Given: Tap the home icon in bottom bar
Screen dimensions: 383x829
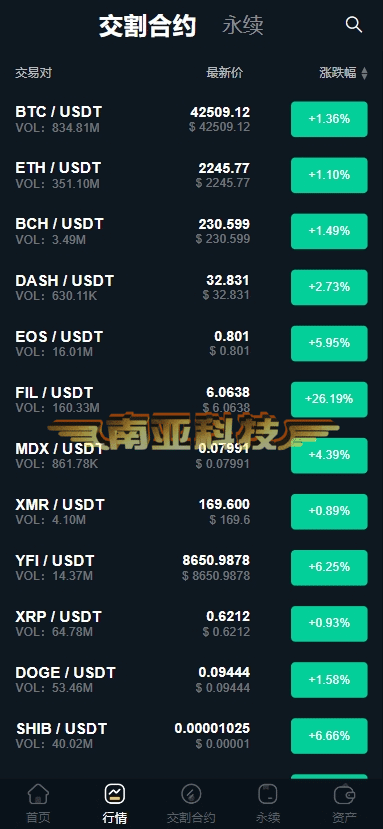Looking at the screenshot, I should point(38,794).
